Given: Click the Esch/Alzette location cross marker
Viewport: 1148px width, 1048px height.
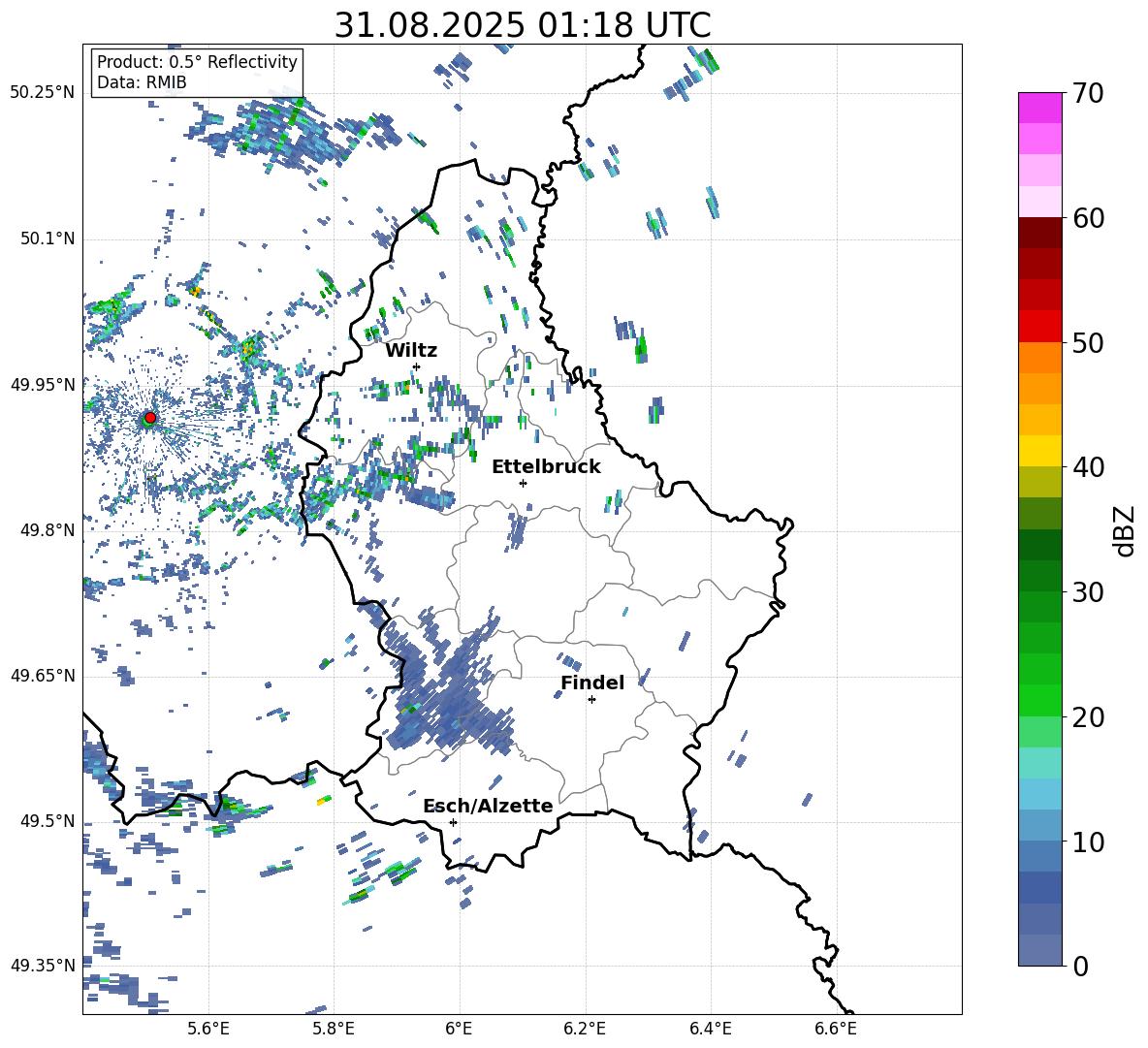Looking at the screenshot, I should [453, 822].
